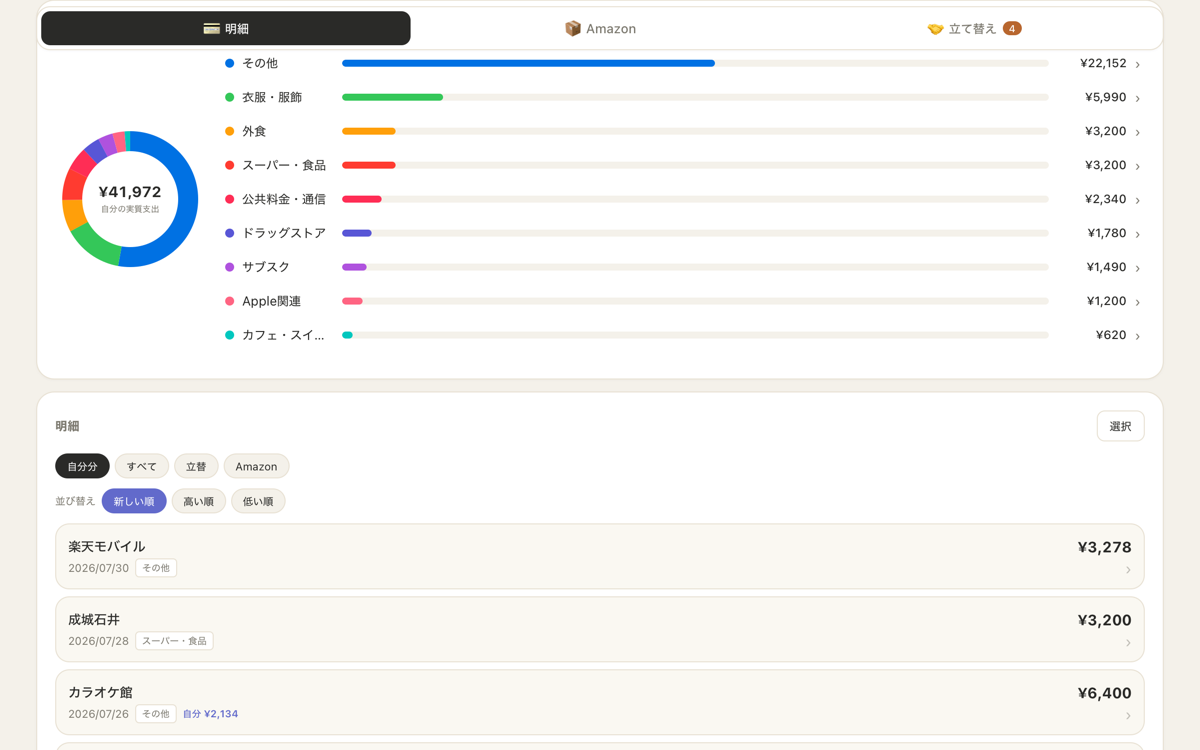
Task: Click the red dot beside スーパー・食品
Action: [x=230, y=165]
